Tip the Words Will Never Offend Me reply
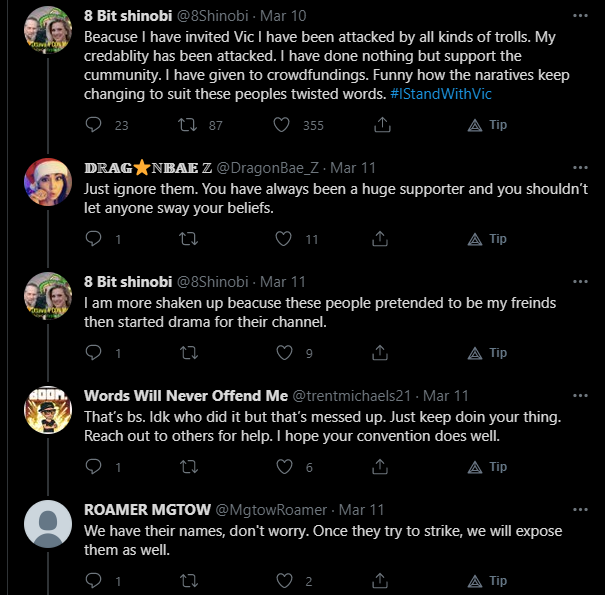 click(487, 467)
